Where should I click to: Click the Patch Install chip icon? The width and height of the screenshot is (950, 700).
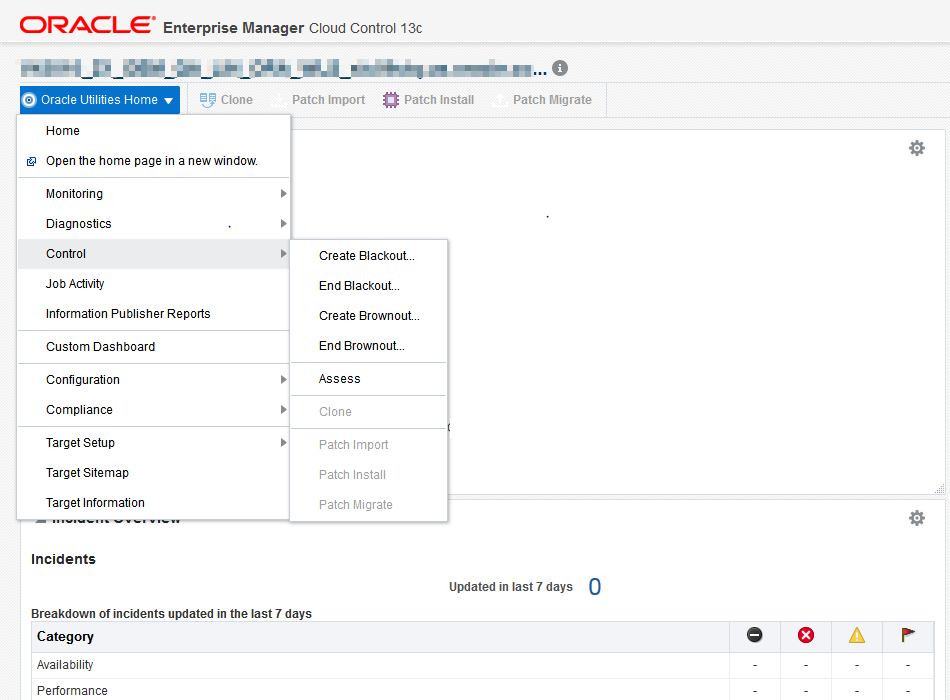(391, 100)
